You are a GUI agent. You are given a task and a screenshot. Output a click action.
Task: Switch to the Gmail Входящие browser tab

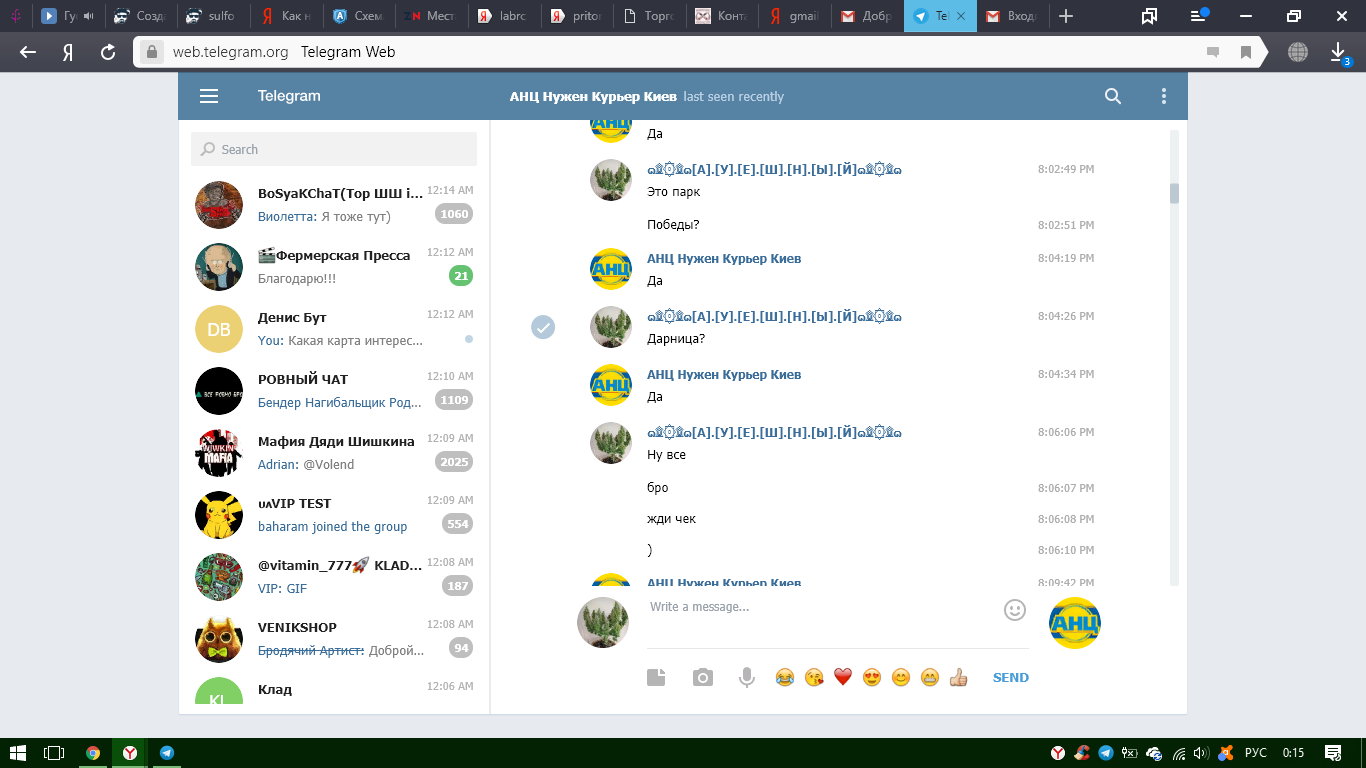tap(1012, 16)
